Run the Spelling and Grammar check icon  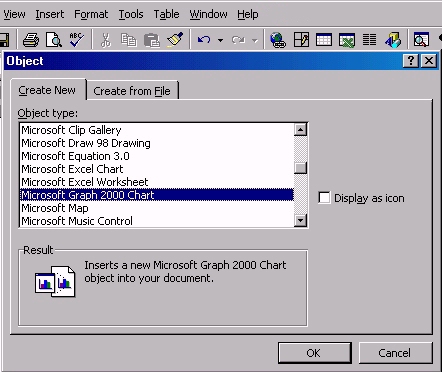click(76, 40)
